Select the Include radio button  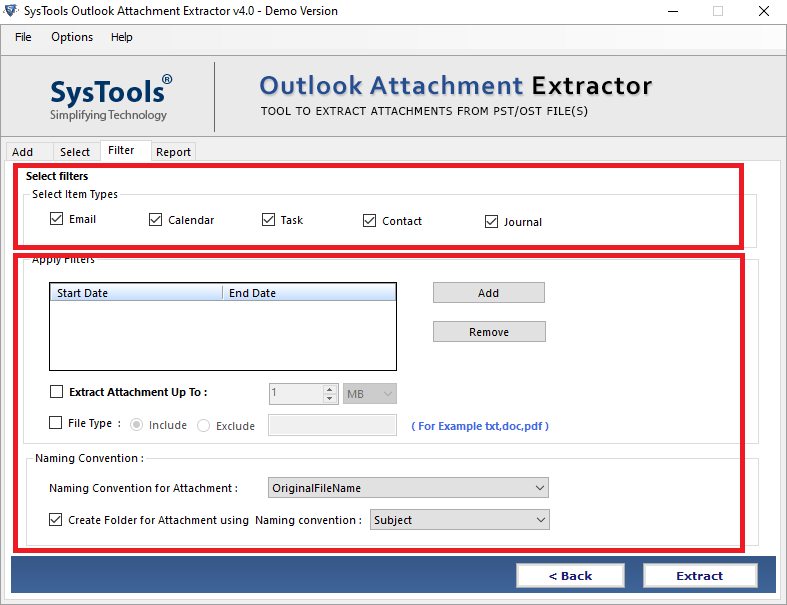(137, 425)
